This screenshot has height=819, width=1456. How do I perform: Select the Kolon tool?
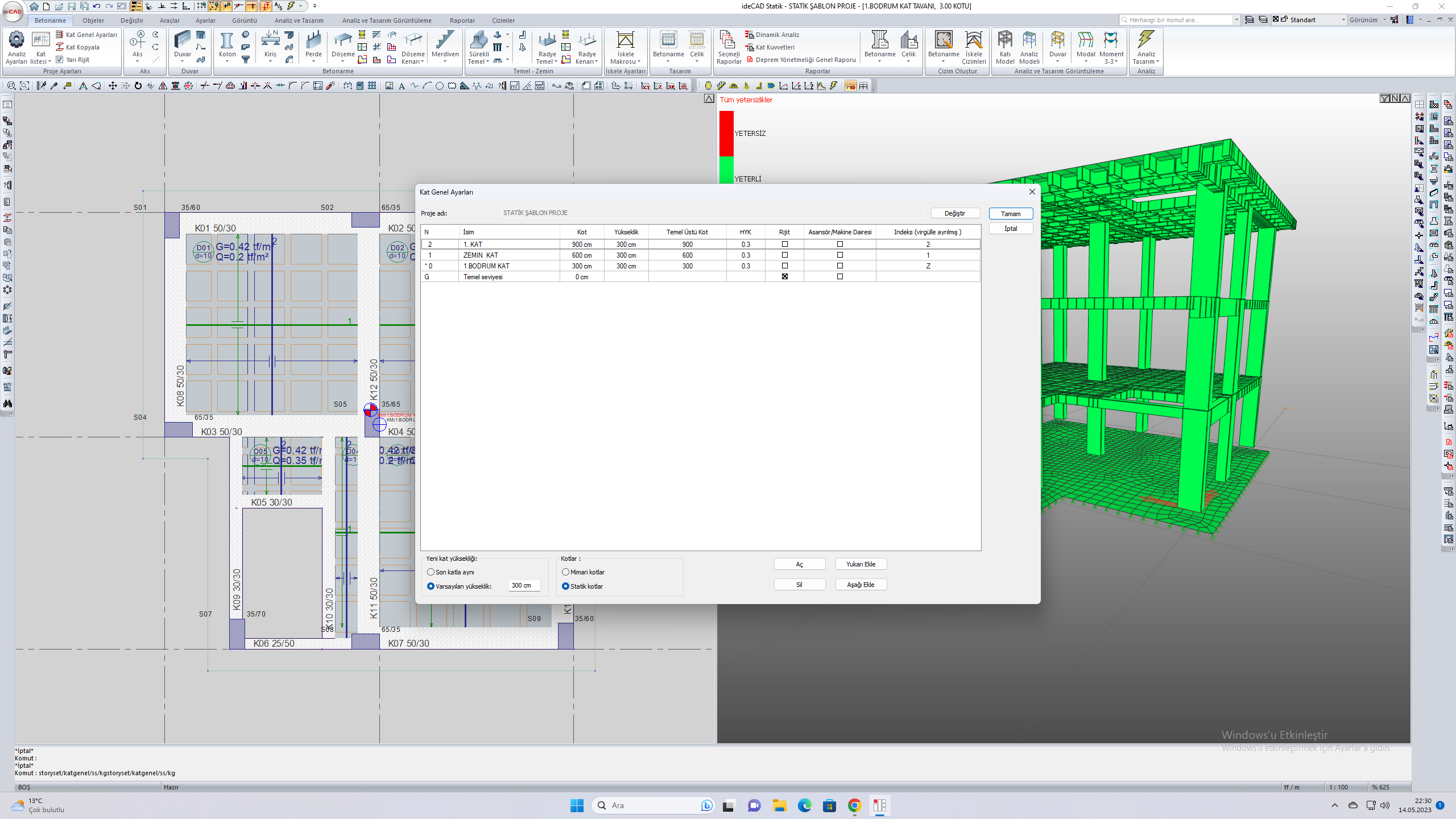point(227,45)
